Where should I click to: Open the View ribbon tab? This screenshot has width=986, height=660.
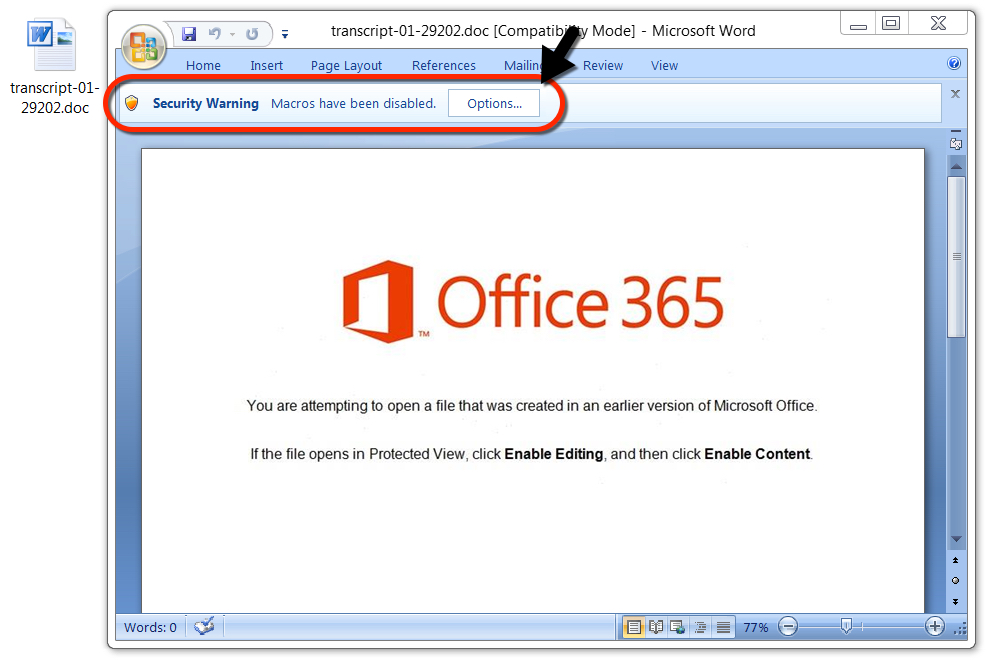(665, 65)
